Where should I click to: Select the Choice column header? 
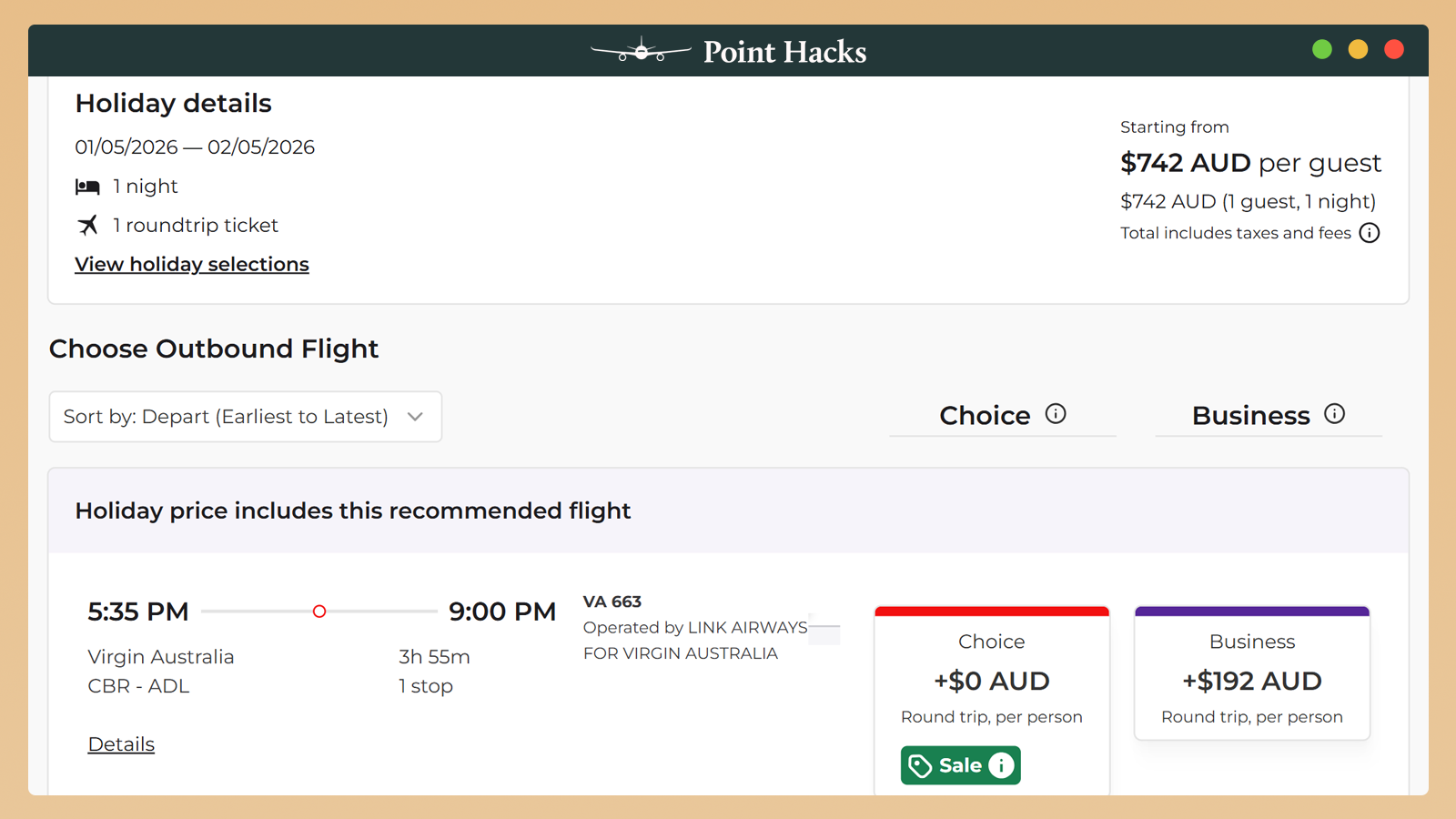(985, 416)
